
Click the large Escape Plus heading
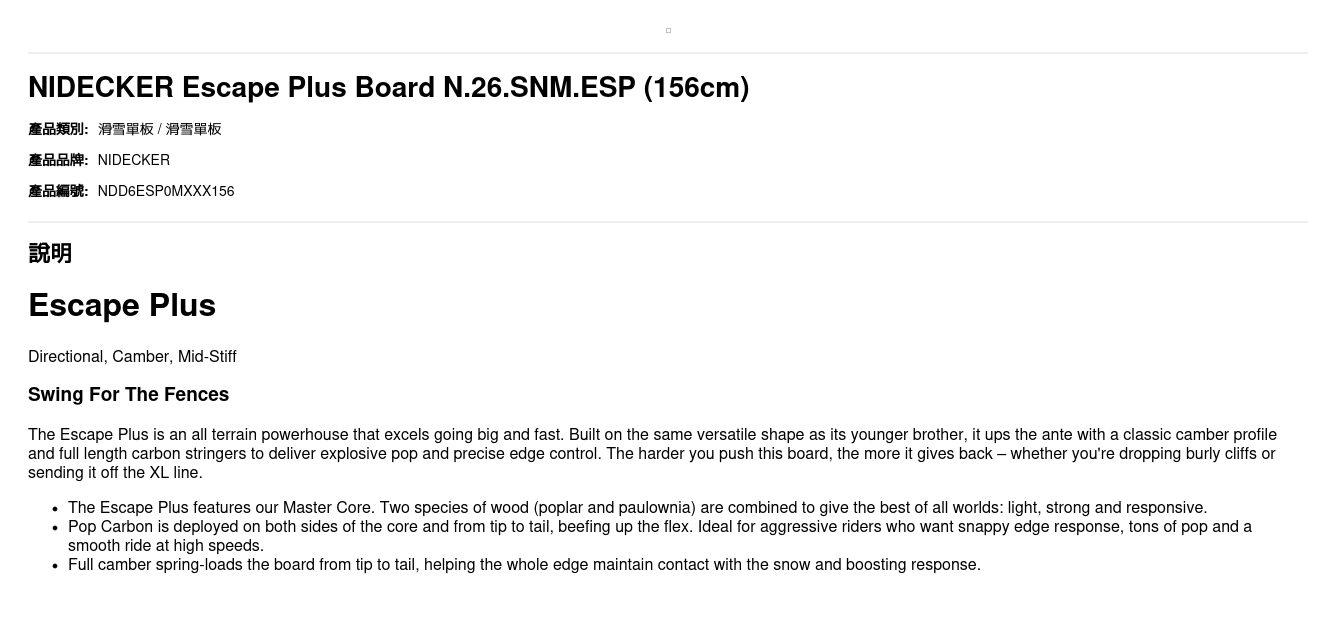[122, 305]
